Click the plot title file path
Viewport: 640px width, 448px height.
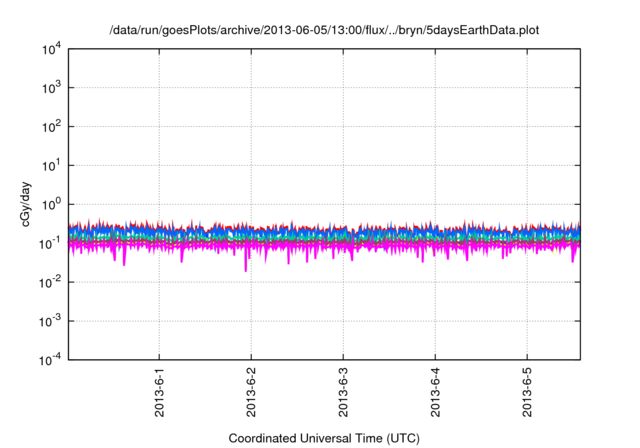tap(324, 30)
